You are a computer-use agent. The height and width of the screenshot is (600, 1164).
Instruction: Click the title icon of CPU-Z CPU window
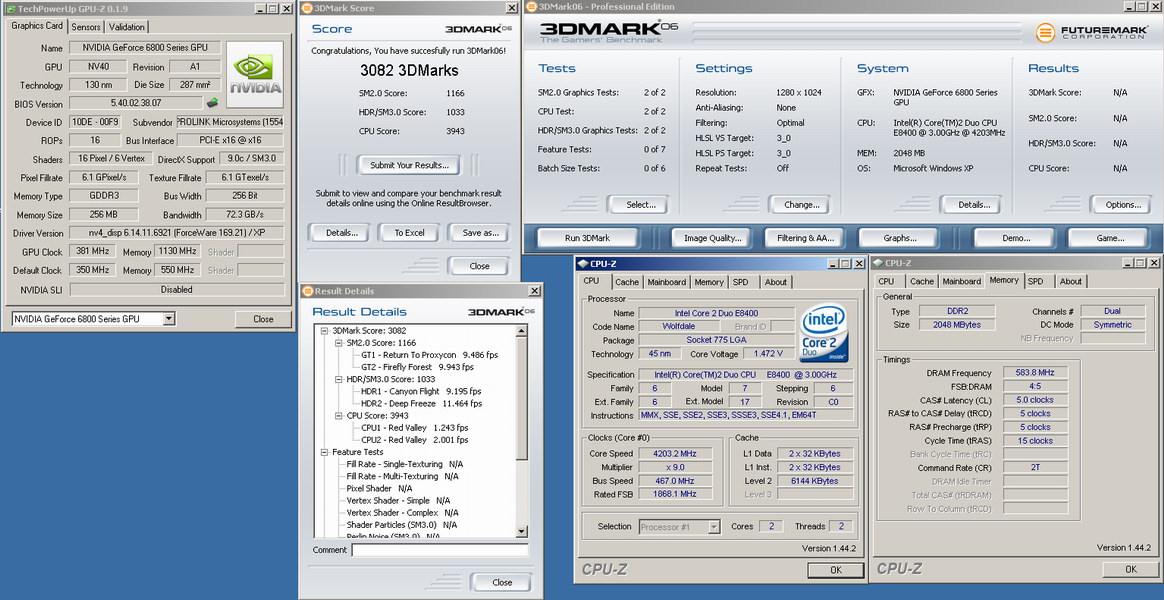582,263
